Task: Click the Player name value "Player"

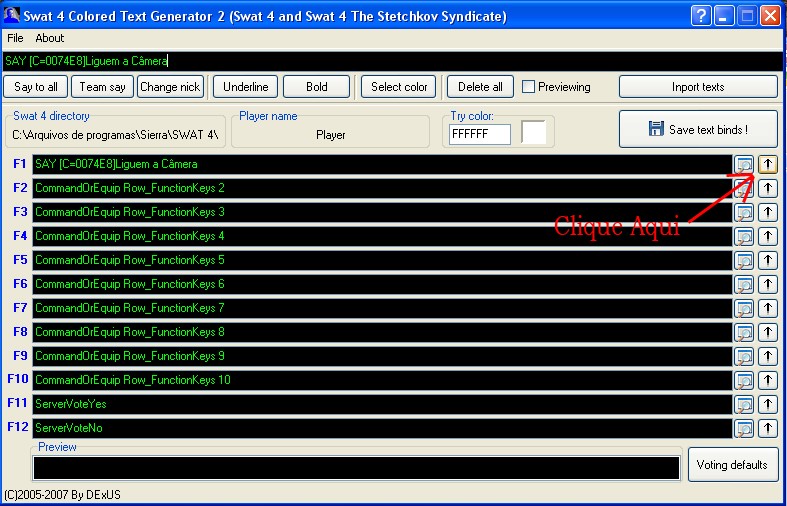Action: tap(331, 135)
